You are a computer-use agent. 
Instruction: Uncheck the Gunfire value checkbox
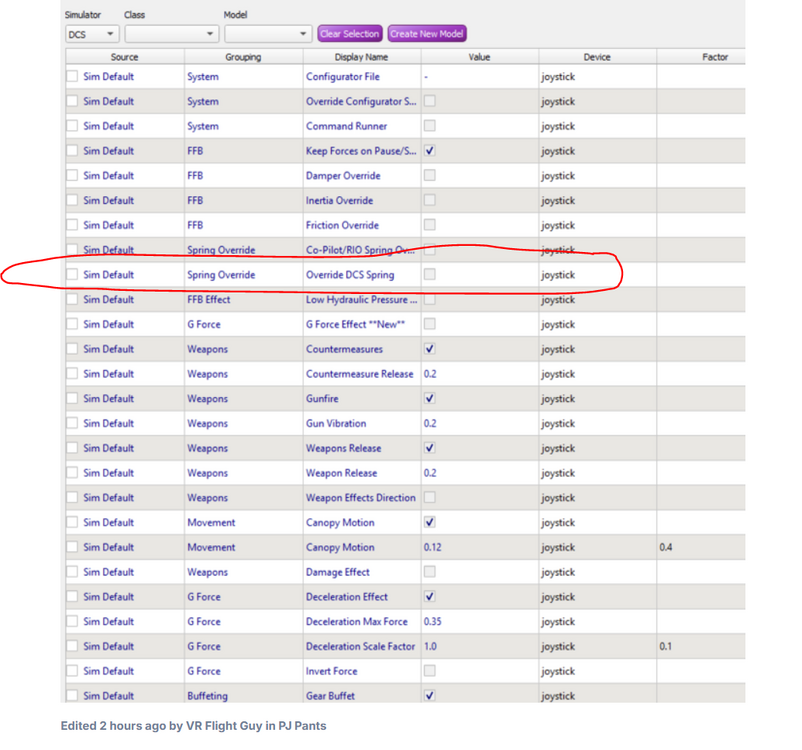(x=430, y=399)
